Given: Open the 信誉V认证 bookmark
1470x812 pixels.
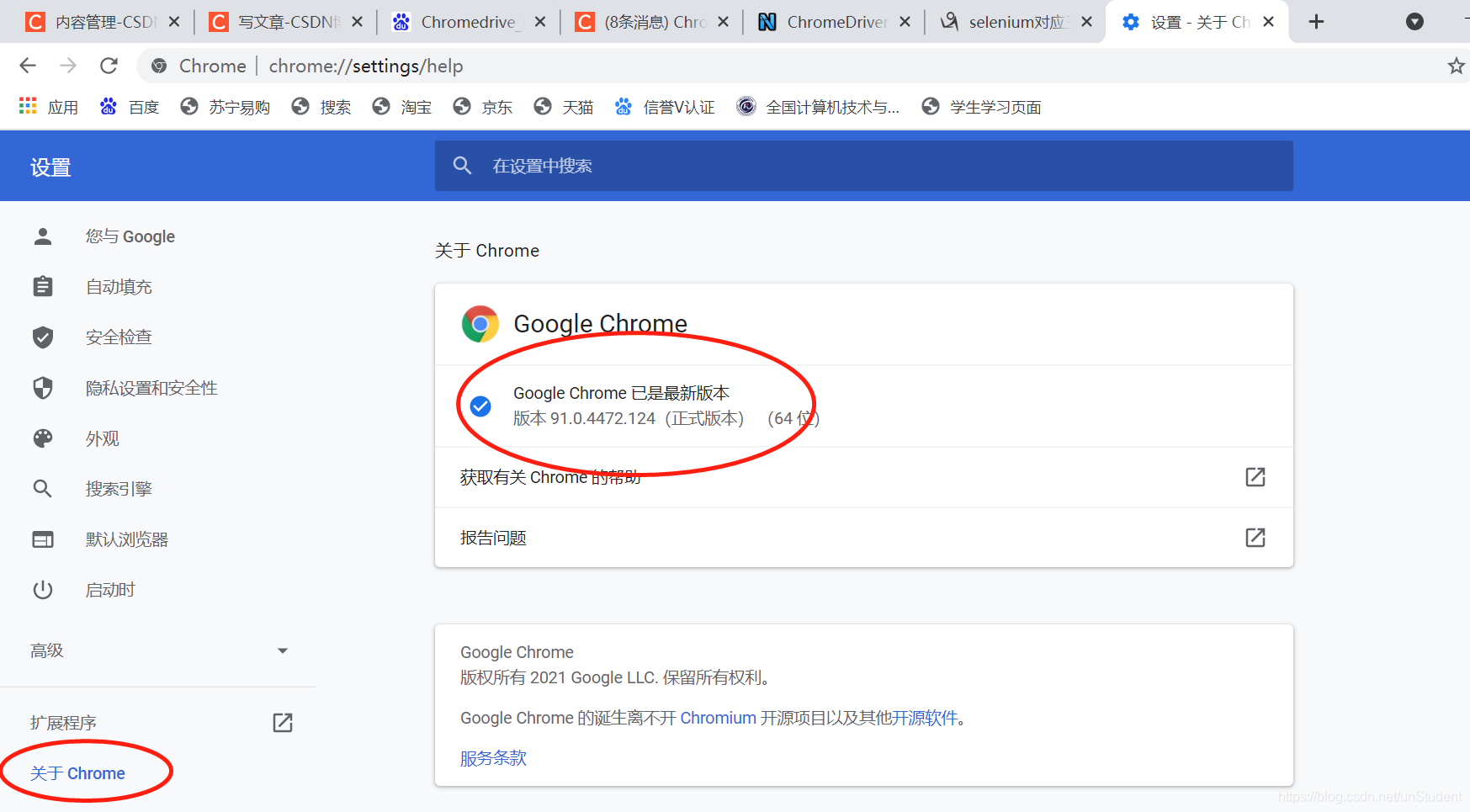Looking at the screenshot, I should pyautogui.click(x=665, y=107).
